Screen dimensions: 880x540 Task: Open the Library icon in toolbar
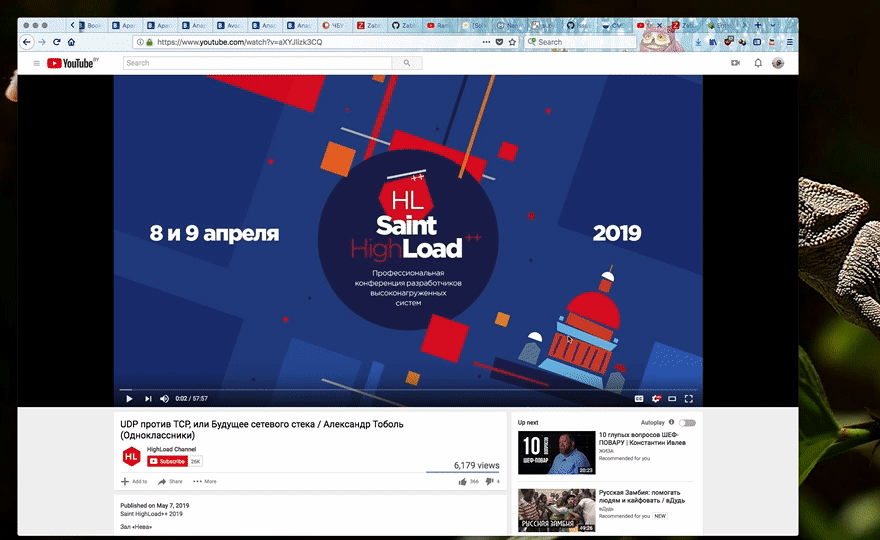coord(713,42)
